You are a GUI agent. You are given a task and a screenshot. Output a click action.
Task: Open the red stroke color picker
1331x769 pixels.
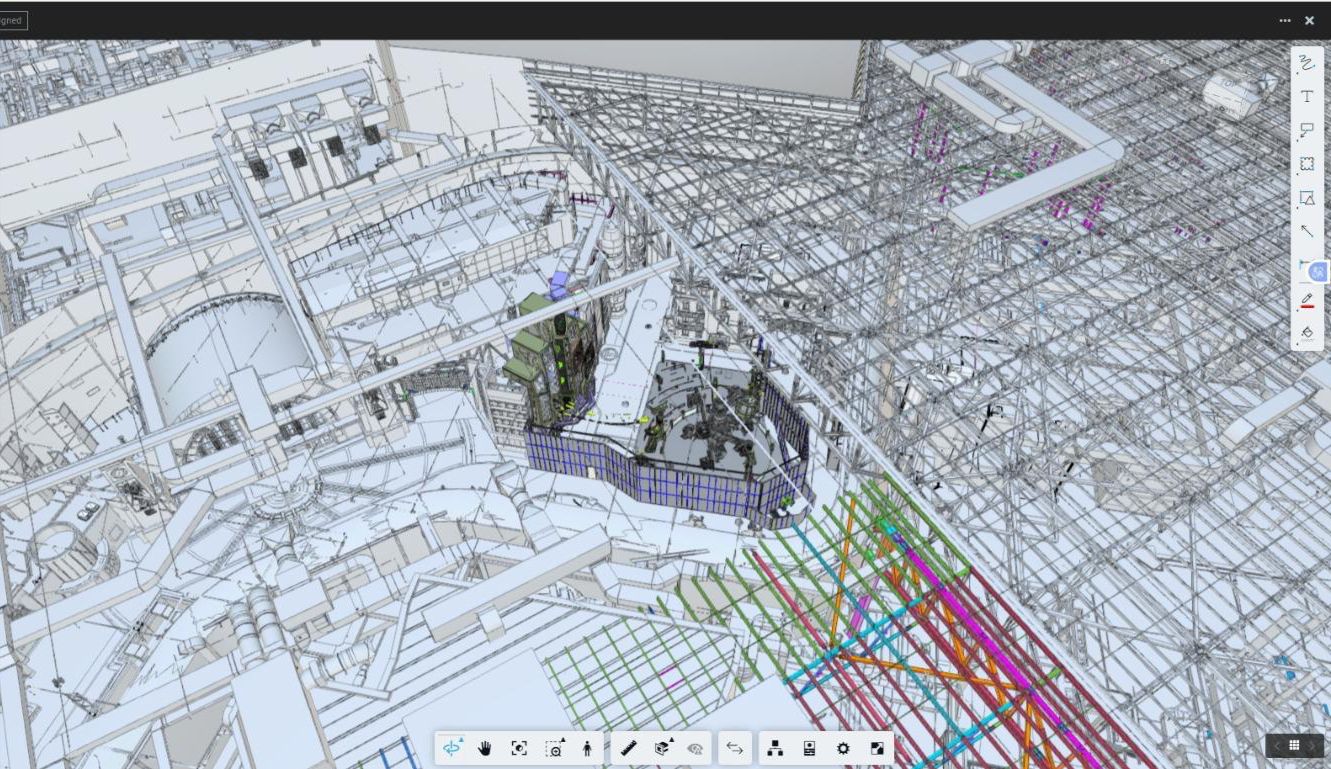[1306, 300]
